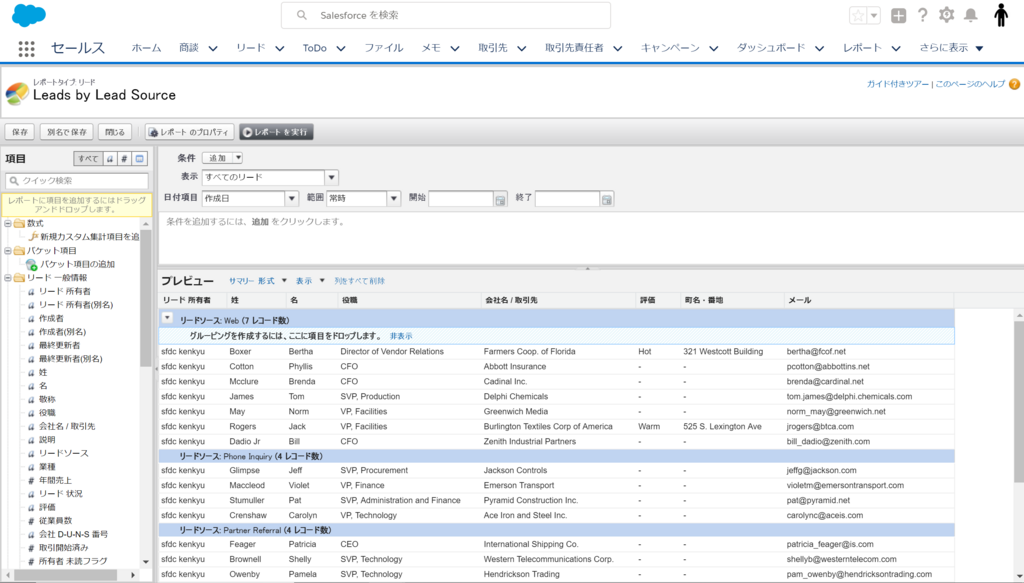Click the 新規カスタム集計項目 formula icon
This screenshot has height=583, width=1024.
(x=33, y=236)
